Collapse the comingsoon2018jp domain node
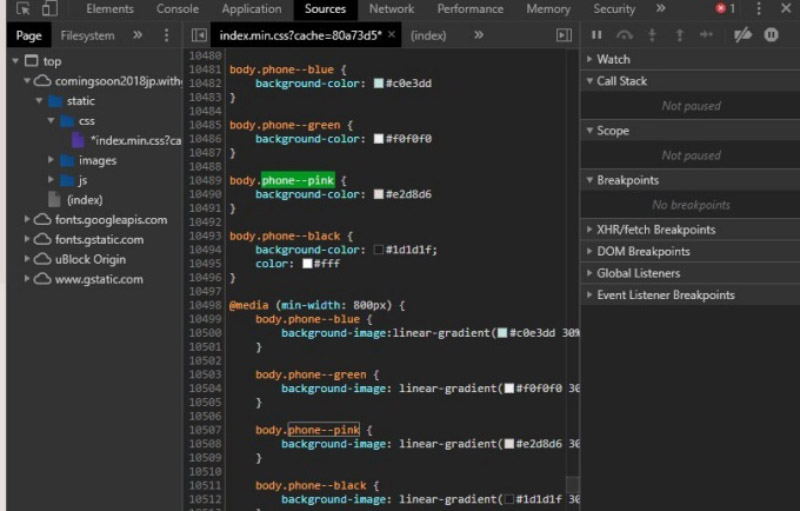Screen dimensions: 800x511 pyautogui.click(x=27, y=81)
